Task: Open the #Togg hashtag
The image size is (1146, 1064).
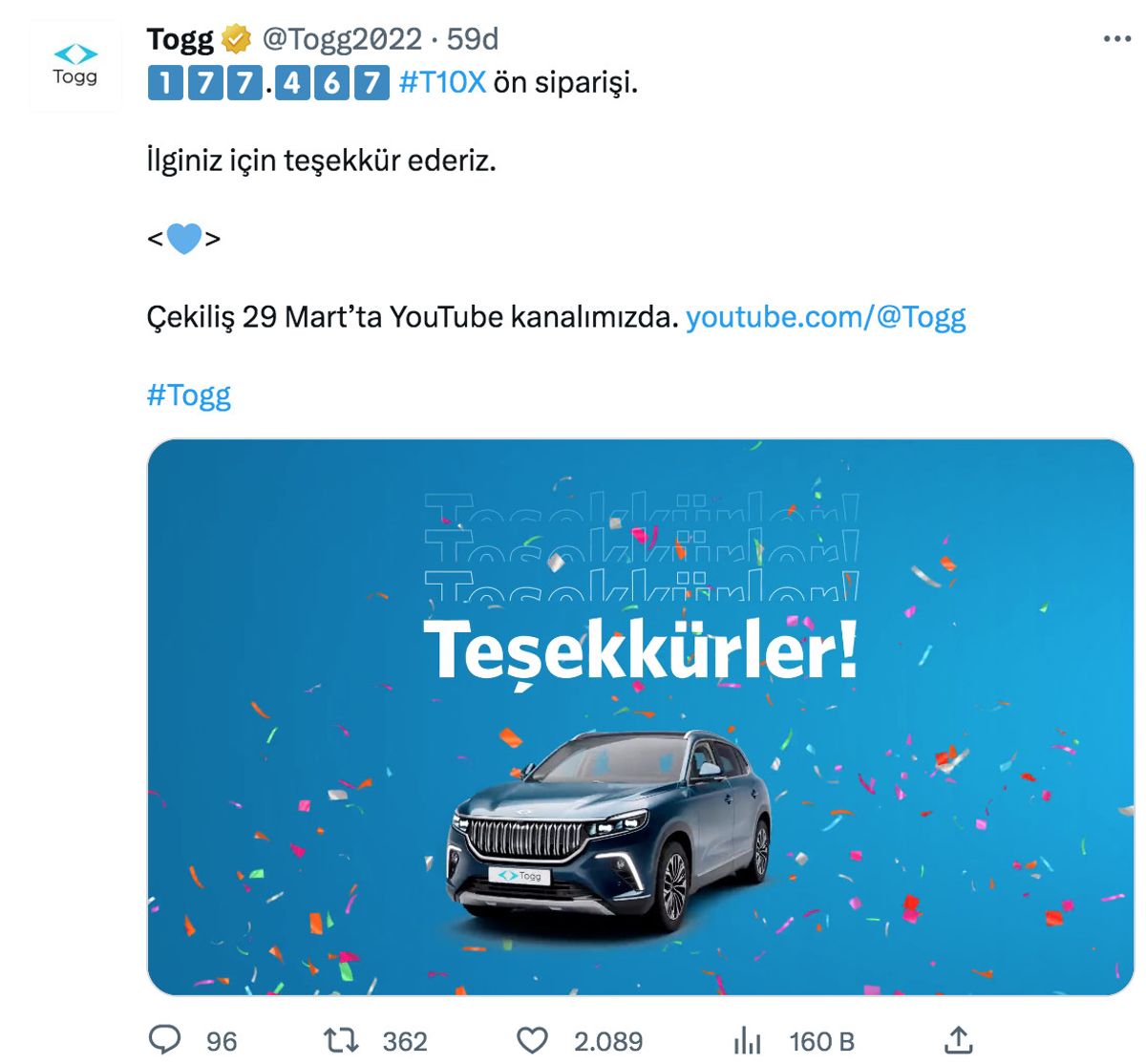Action: 189,394
